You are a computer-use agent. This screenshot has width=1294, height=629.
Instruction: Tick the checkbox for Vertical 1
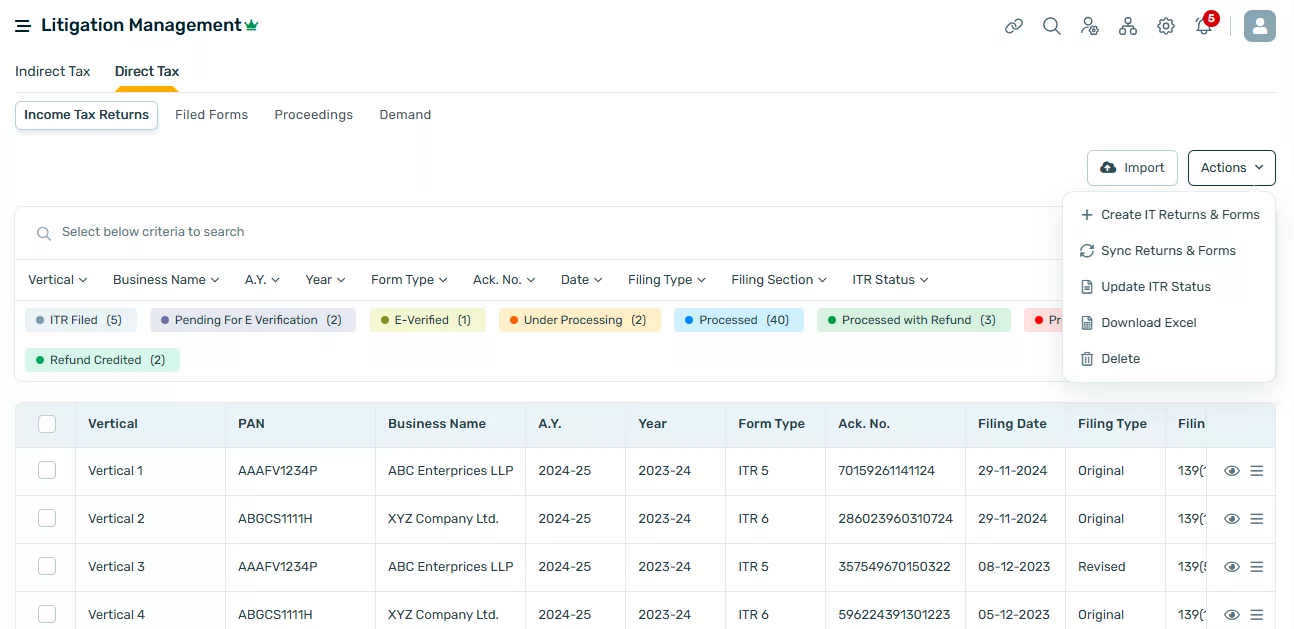click(x=47, y=470)
